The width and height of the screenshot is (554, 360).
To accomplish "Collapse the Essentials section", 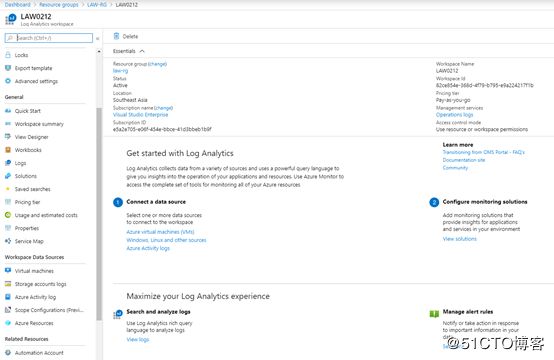I will tap(142, 51).
